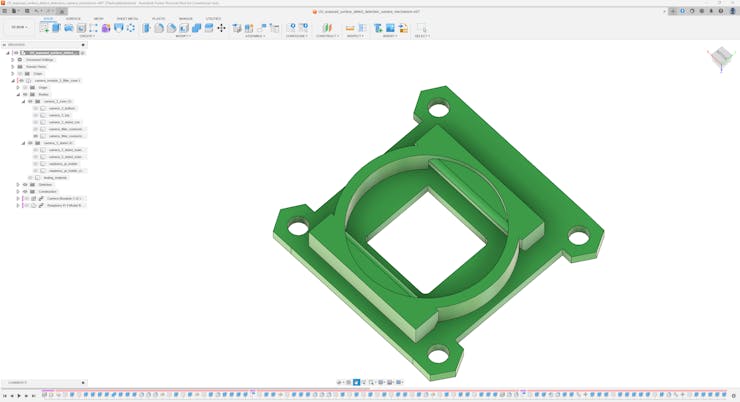The image size is (740, 402).
Task: Click the Measure ruler icon
Action: pyautogui.click(x=350, y=28)
